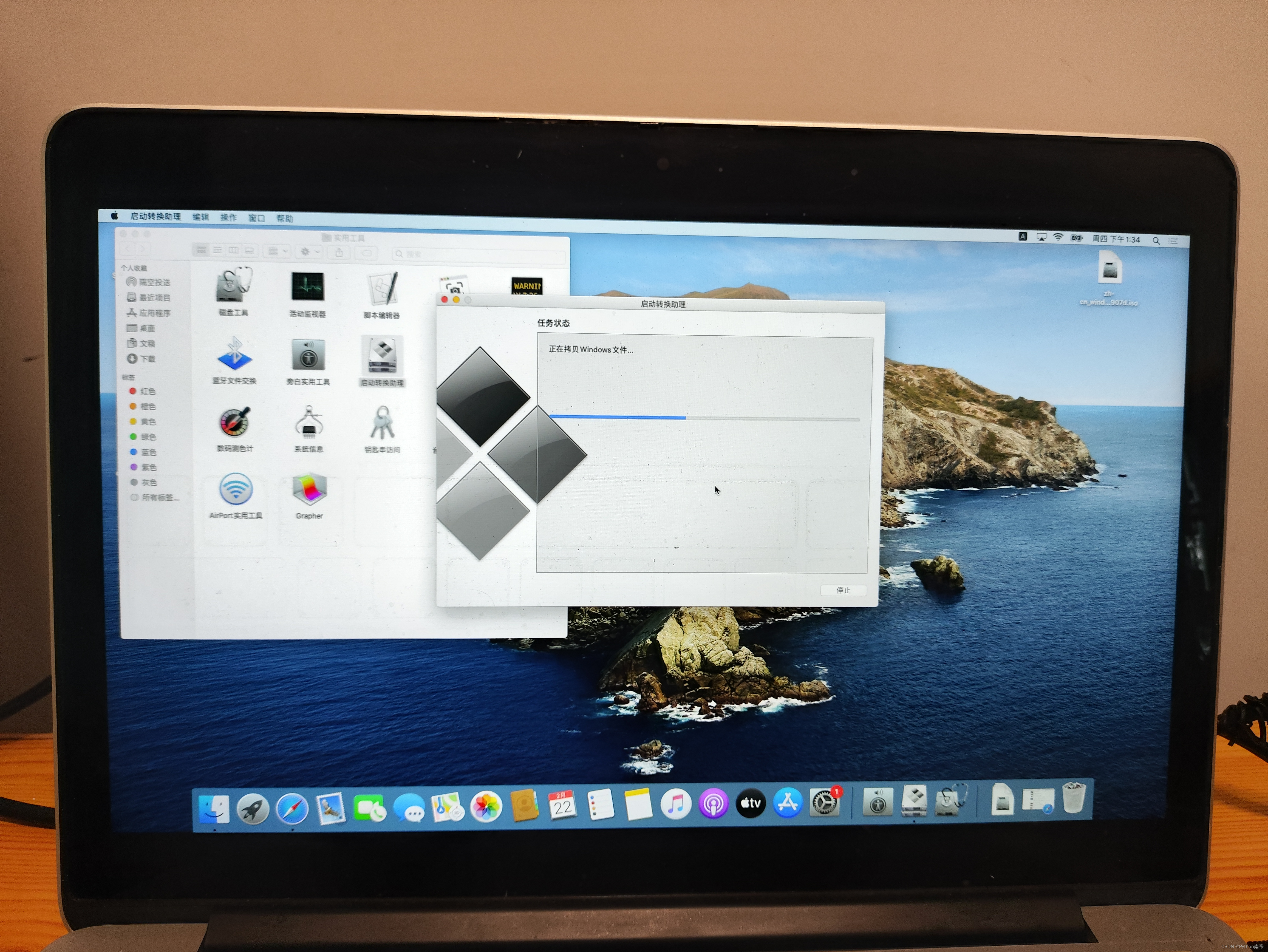Viewport: 1268px width, 952px height.
Task: Select 数码测色计 app icon in Finder
Action: coord(234,423)
